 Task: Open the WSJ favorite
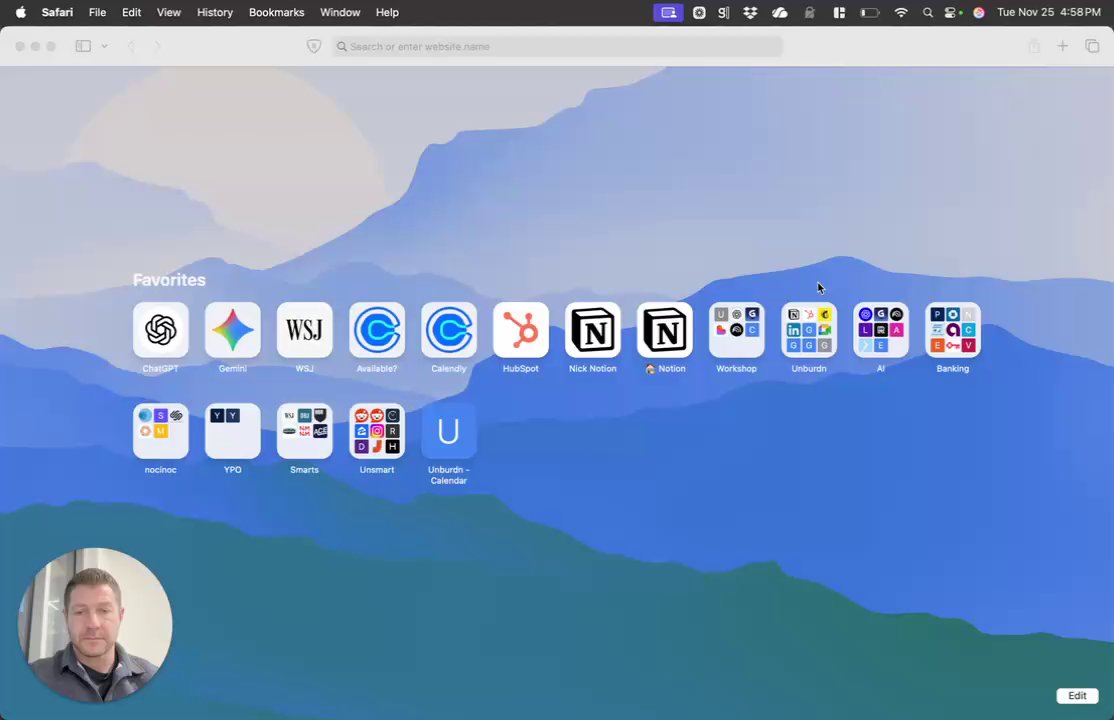(x=304, y=330)
